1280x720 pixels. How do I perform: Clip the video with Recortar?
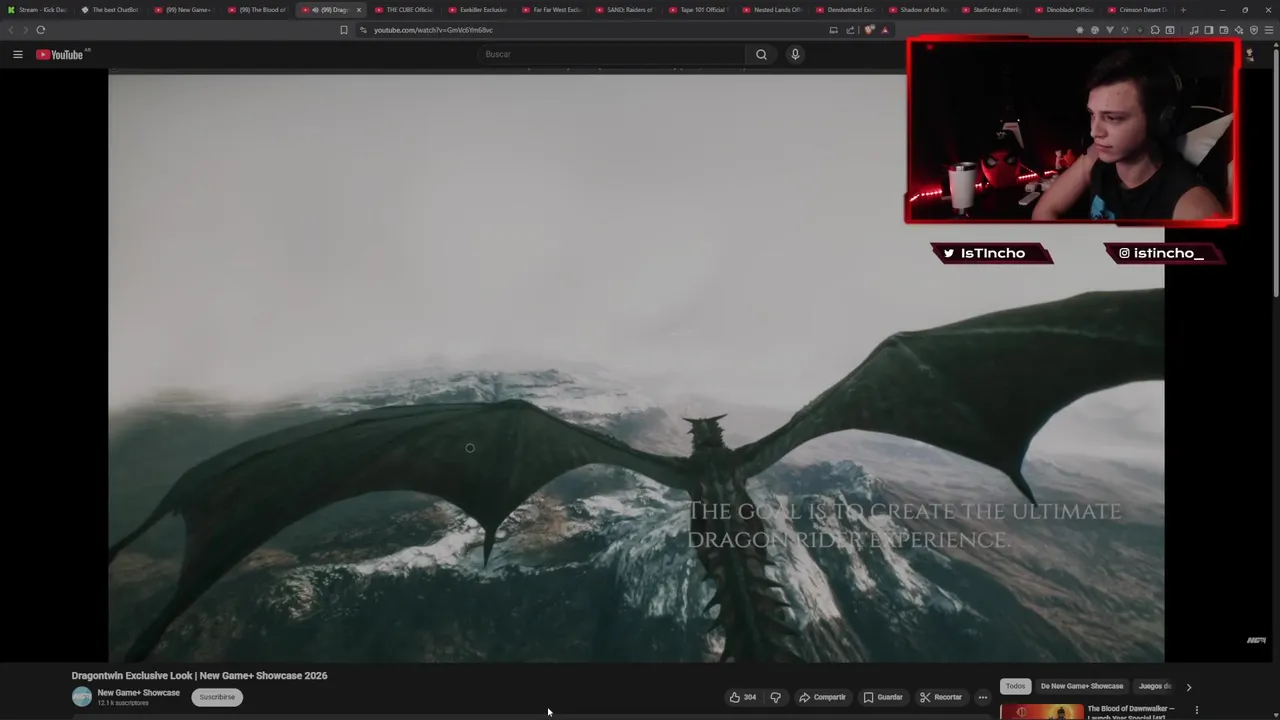click(x=941, y=697)
